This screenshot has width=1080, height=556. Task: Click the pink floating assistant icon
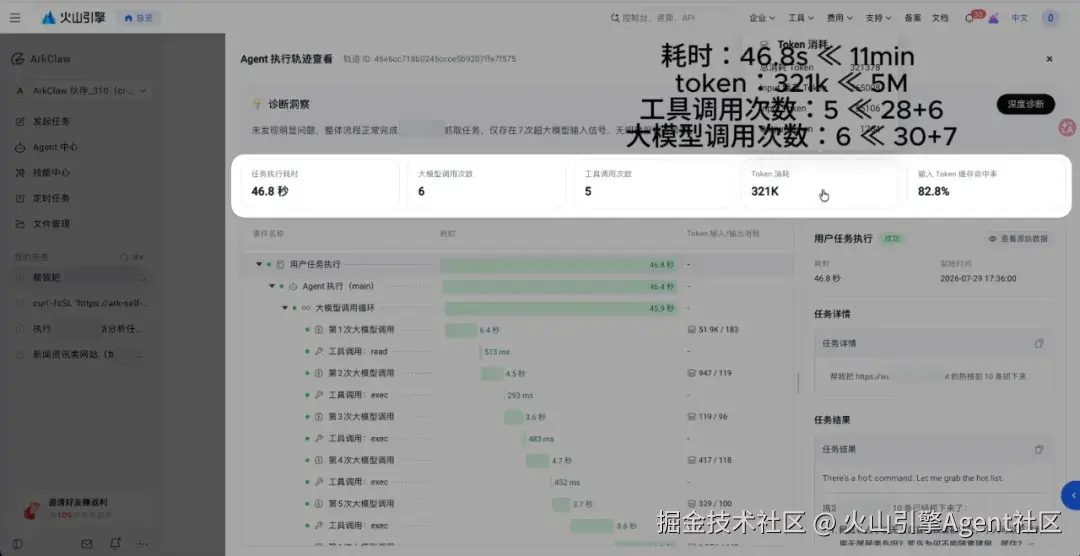[x=1067, y=127]
